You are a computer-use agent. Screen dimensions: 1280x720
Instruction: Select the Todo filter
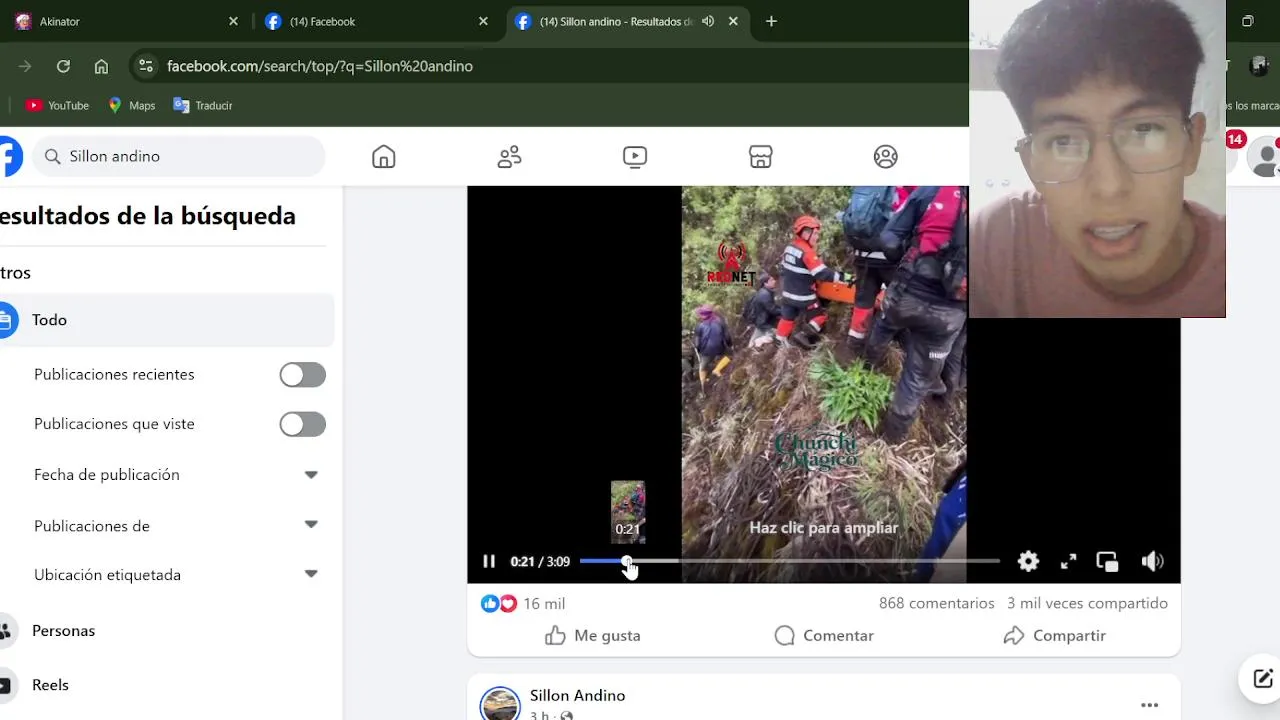pos(166,320)
